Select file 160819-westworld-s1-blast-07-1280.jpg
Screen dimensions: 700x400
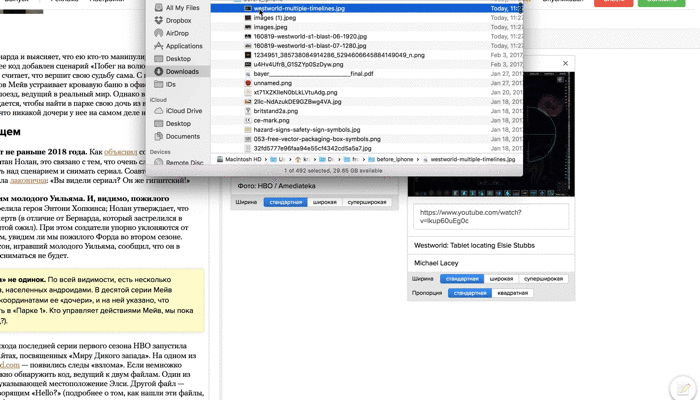click(x=310, y=46)
